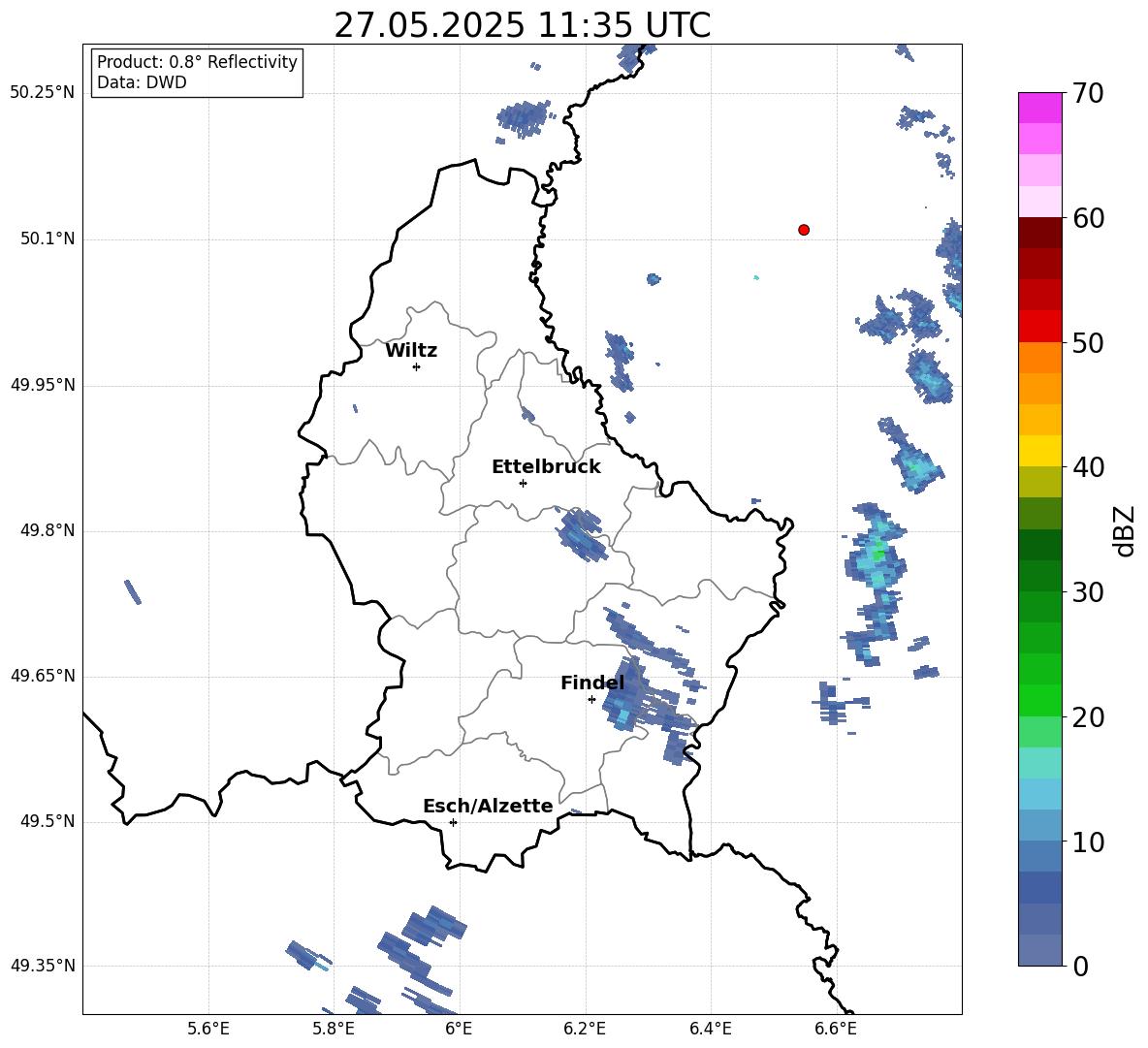Screen dimensions: 1148x1048
Task: Pick the bright green swatch at 20 dBZ
Action: [1039, 700]
